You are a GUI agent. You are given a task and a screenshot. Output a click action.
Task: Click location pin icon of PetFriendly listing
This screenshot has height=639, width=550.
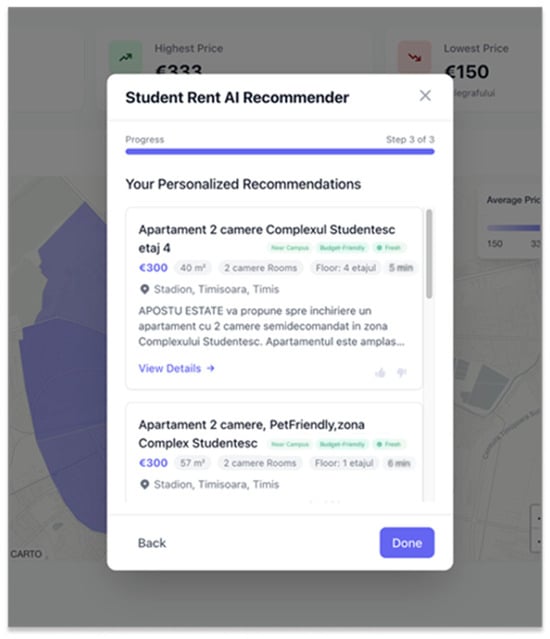(144, 485)
